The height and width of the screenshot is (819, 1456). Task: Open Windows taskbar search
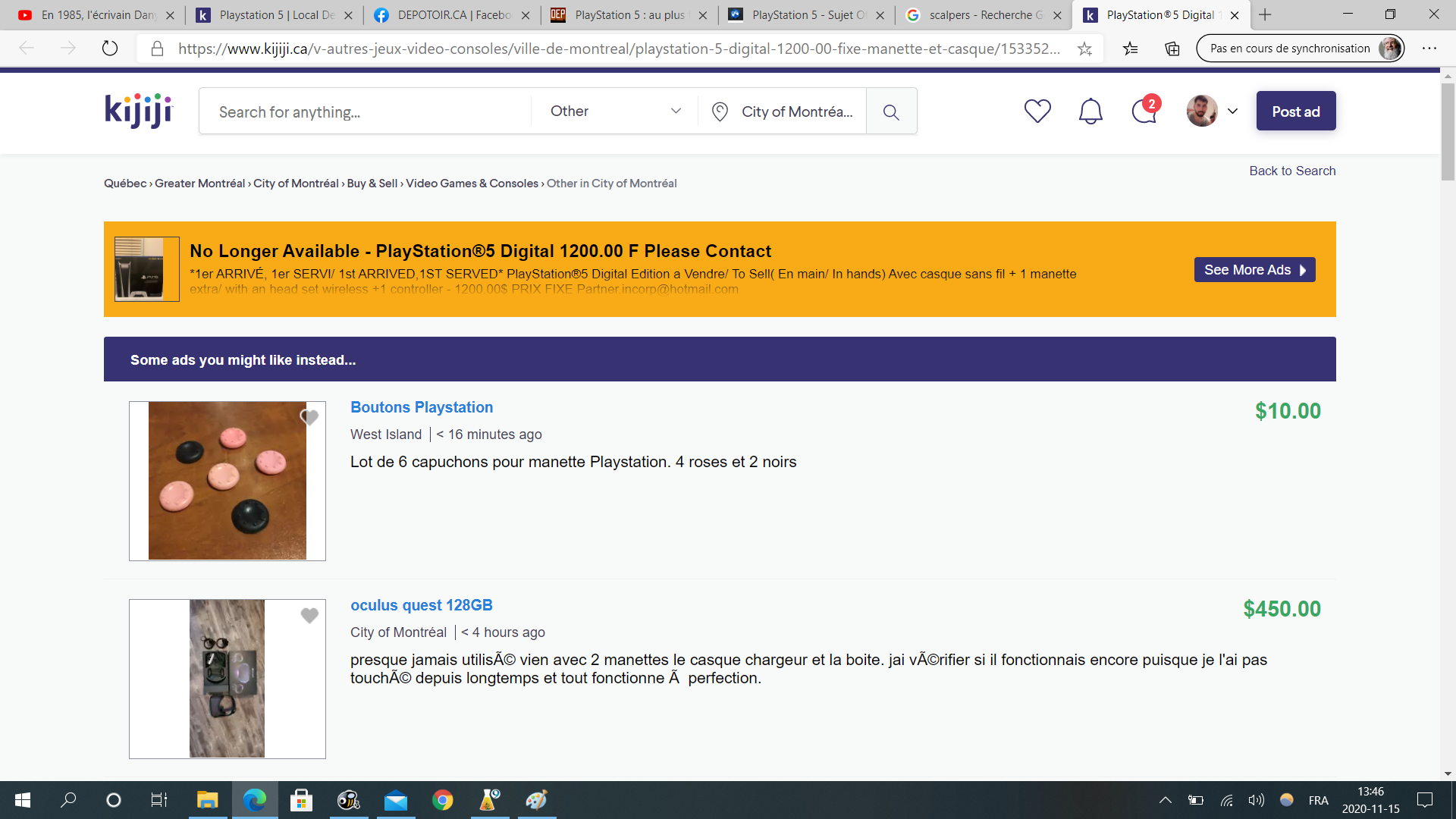tap(68, 800)
